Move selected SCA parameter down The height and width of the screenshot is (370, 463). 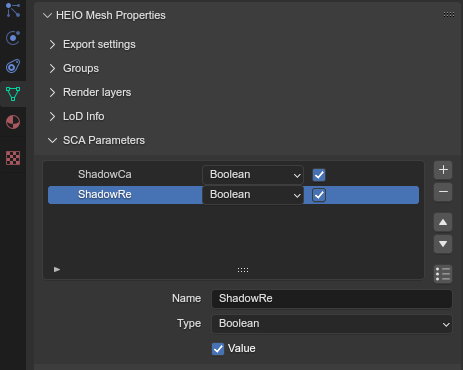pyautogui.click(x=443, y=244)
